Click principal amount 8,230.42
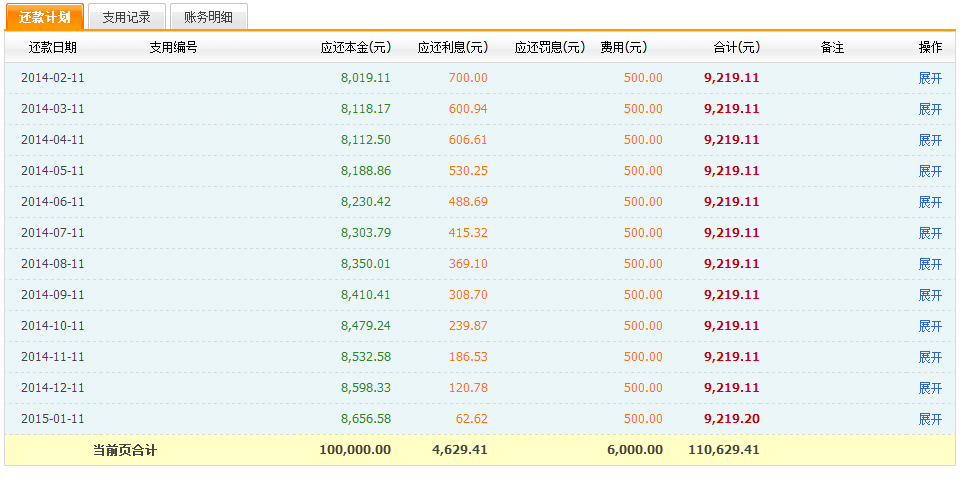The height and width of the screenshot is (494, 963). click(365, 202)
